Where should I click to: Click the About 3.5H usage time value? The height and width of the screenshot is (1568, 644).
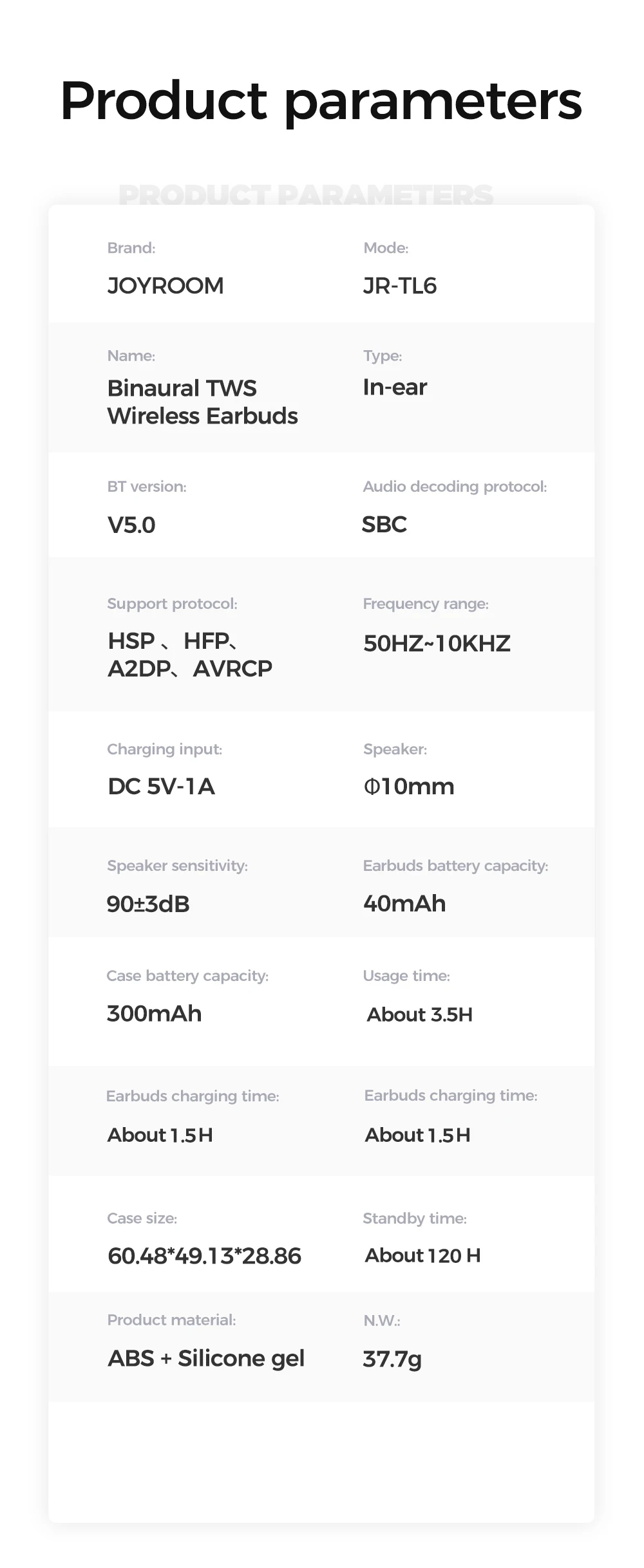pos(420,1014)
